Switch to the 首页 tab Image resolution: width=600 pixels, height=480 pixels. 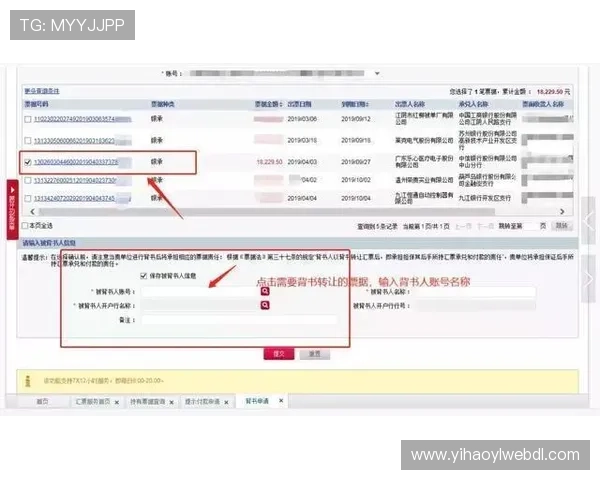pyautogui.click(x=42, y=402)
